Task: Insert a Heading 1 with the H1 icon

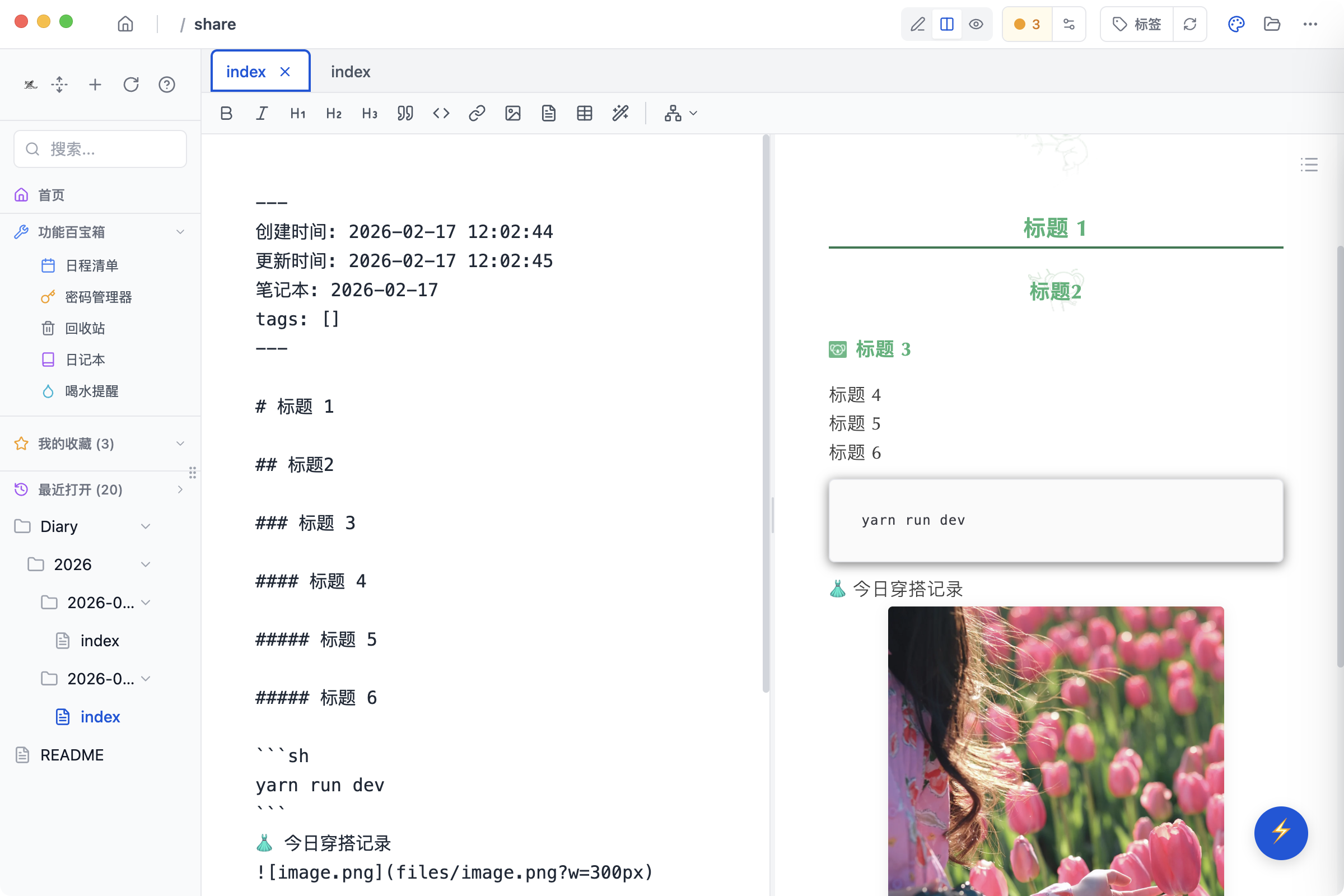Action: 297,113
